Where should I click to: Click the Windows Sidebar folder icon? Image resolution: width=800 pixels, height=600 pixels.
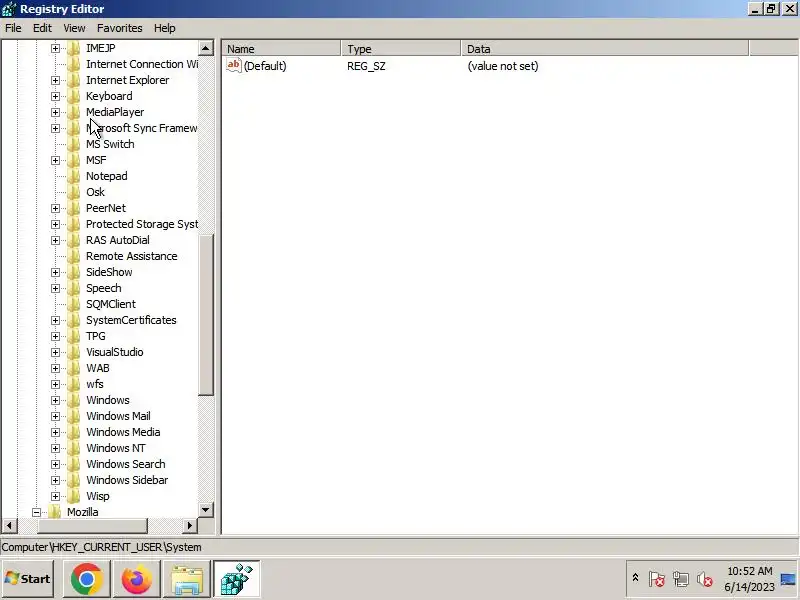pyautogui.click(x=74, y=480)
